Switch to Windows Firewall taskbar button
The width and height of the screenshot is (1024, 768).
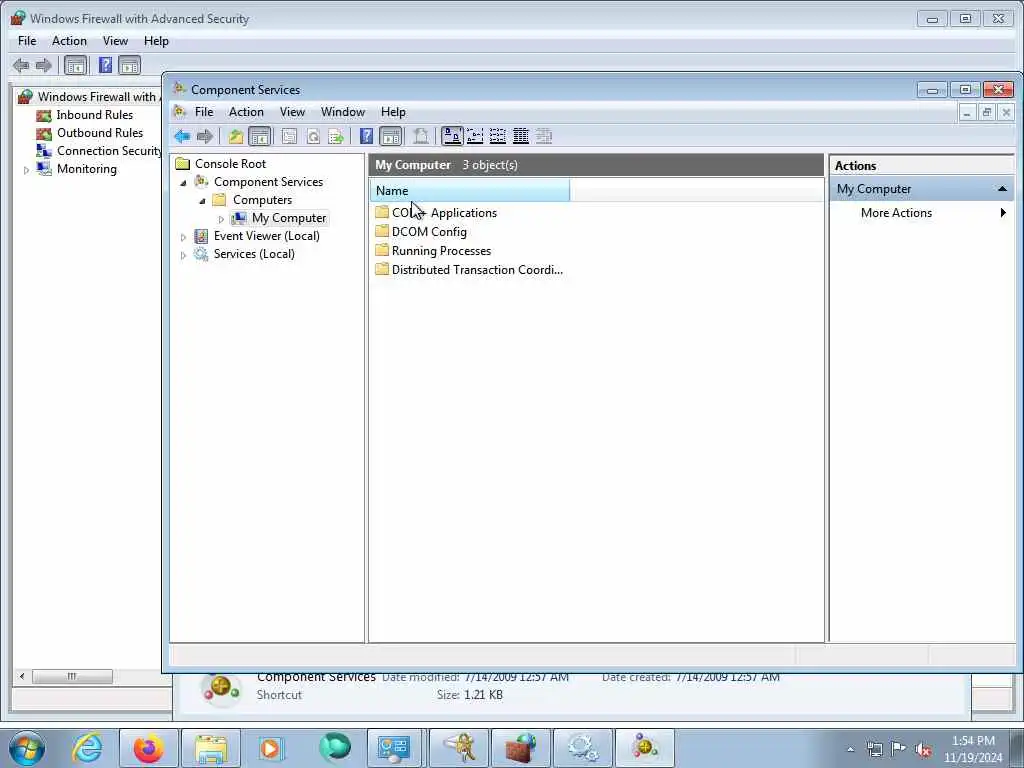click(x=520, y=748)
